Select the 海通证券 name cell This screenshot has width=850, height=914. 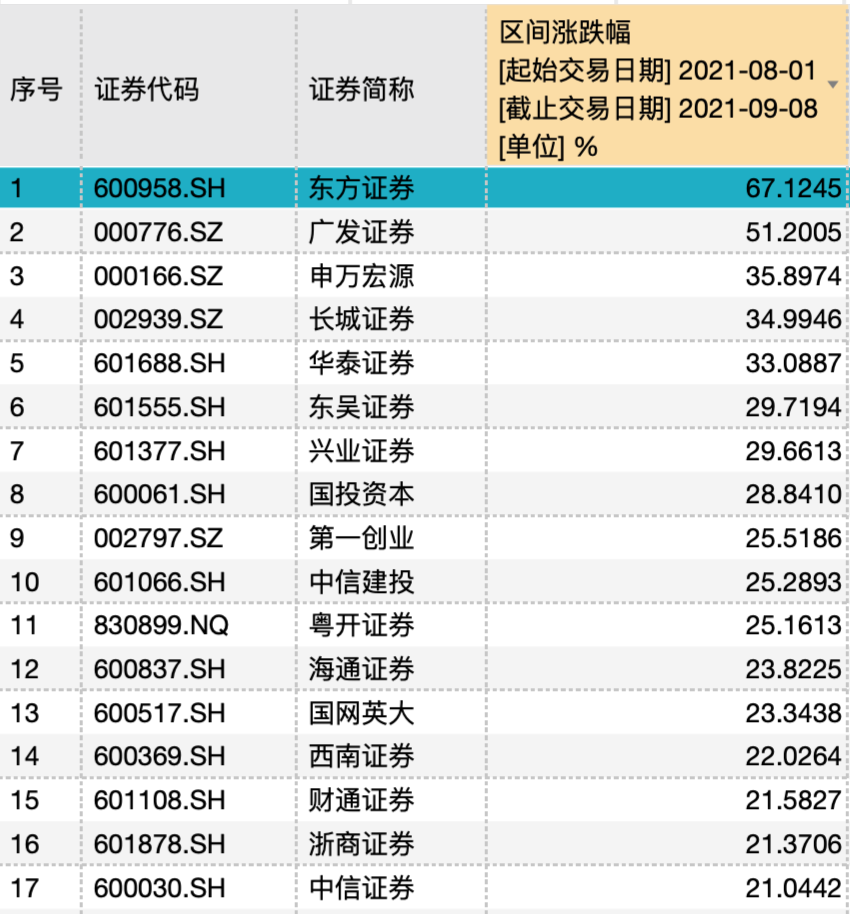pos(361,669)
